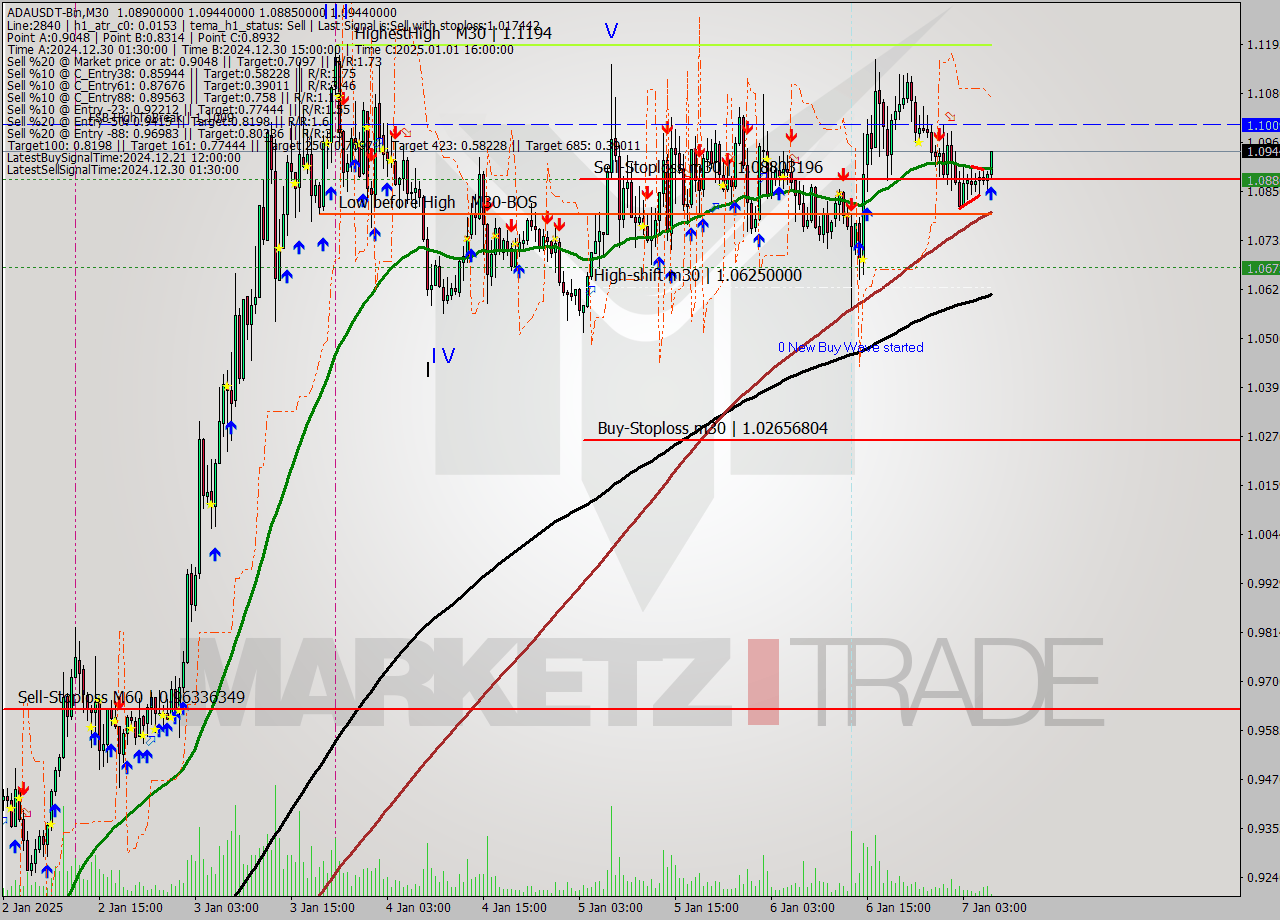
Task: Click the 1.073 price axis label
Action: [1262, 241]
